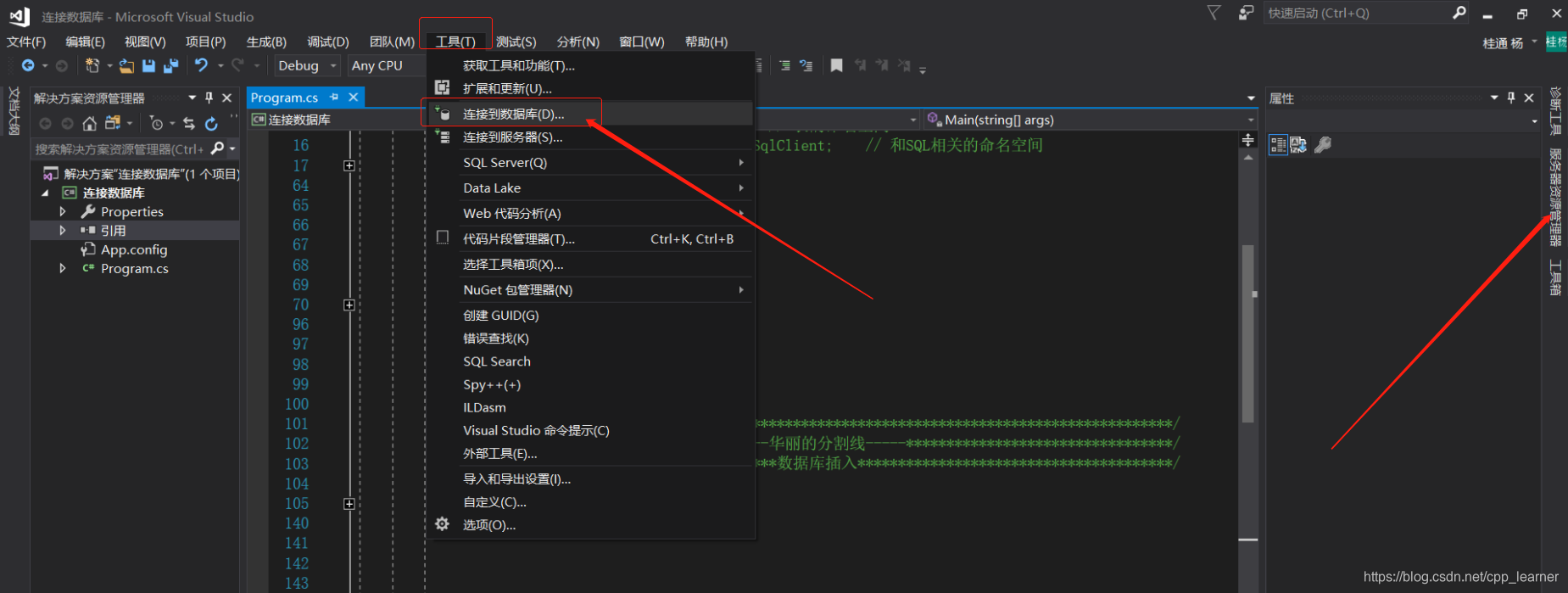Collapse the 连接数据库 project node
Screen dimensions: 1568x593
(x=46, y=193)
